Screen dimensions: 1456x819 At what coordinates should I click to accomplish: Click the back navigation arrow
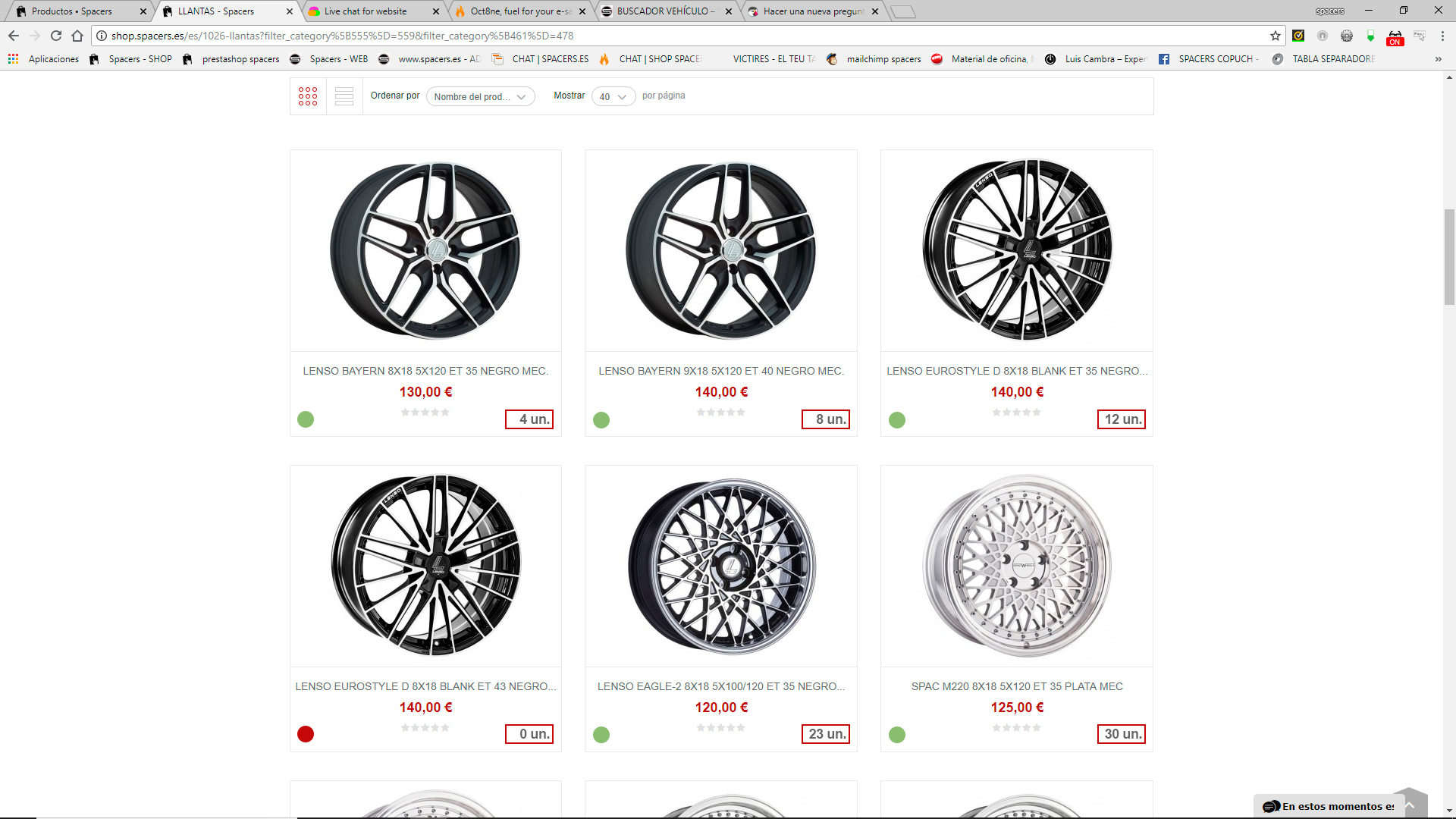[x=14, y=36]
